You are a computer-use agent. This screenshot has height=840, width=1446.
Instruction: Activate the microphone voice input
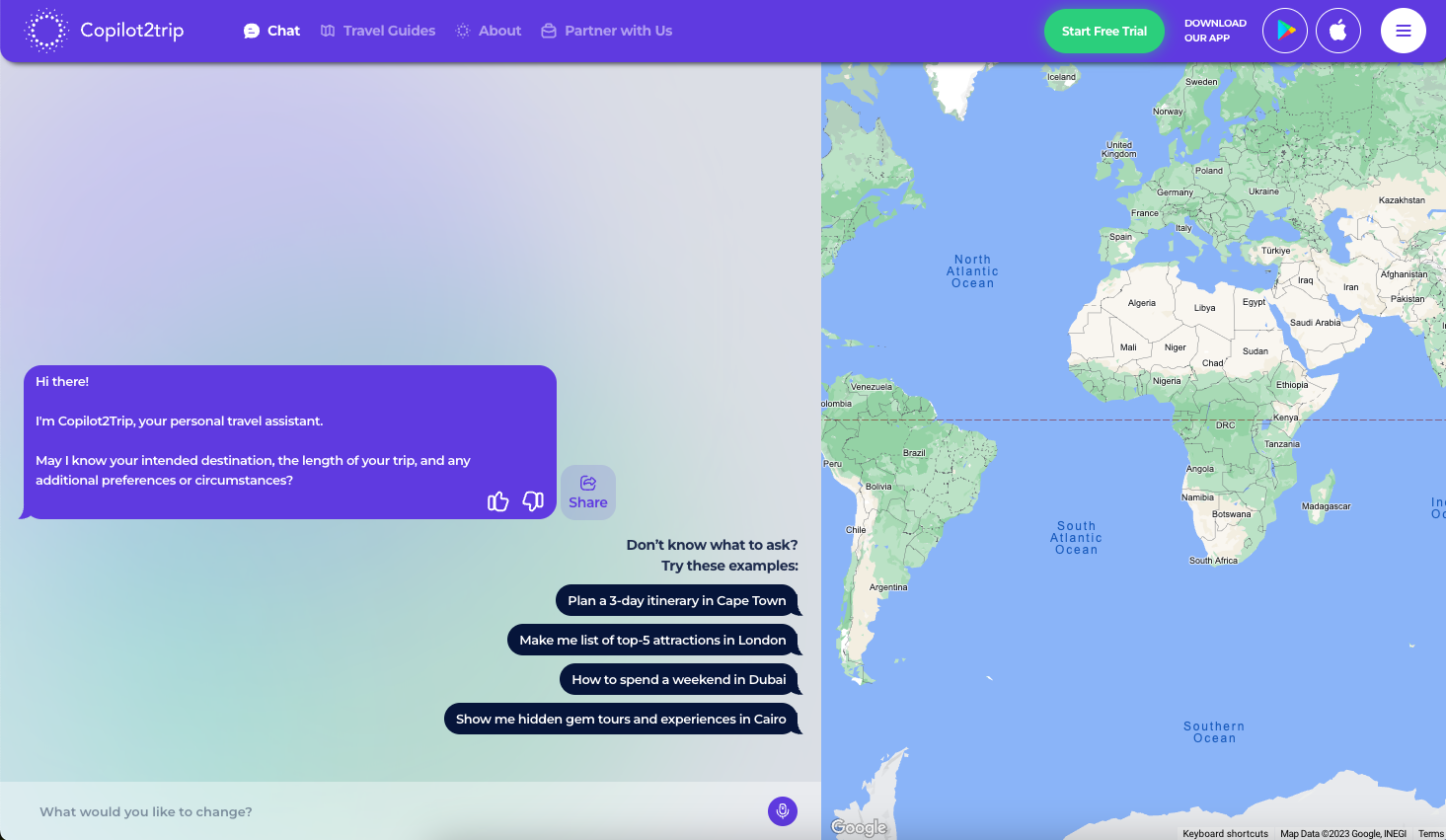pos(783,811)
